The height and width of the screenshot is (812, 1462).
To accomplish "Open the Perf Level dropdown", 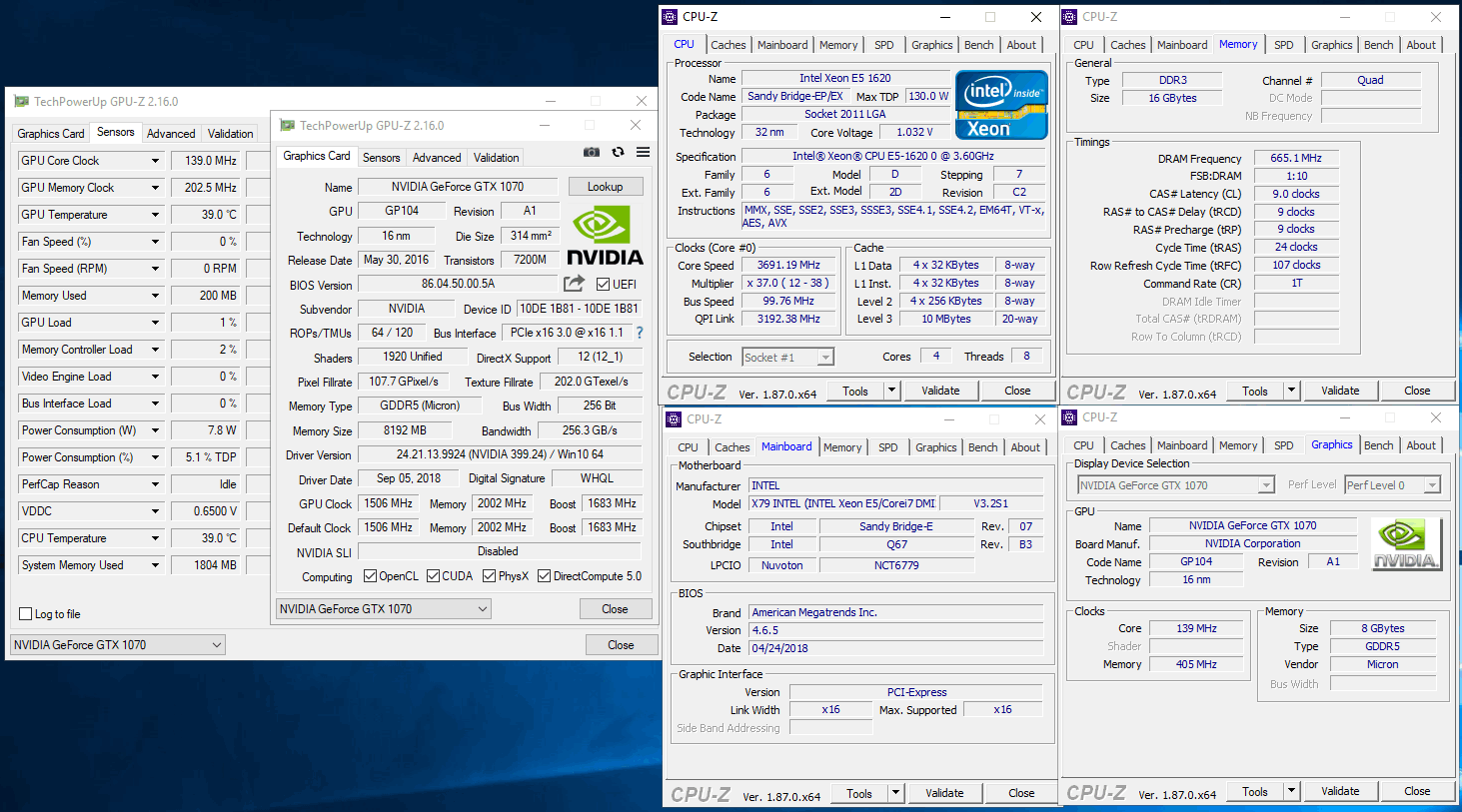I will click(x=1393, y=485).
